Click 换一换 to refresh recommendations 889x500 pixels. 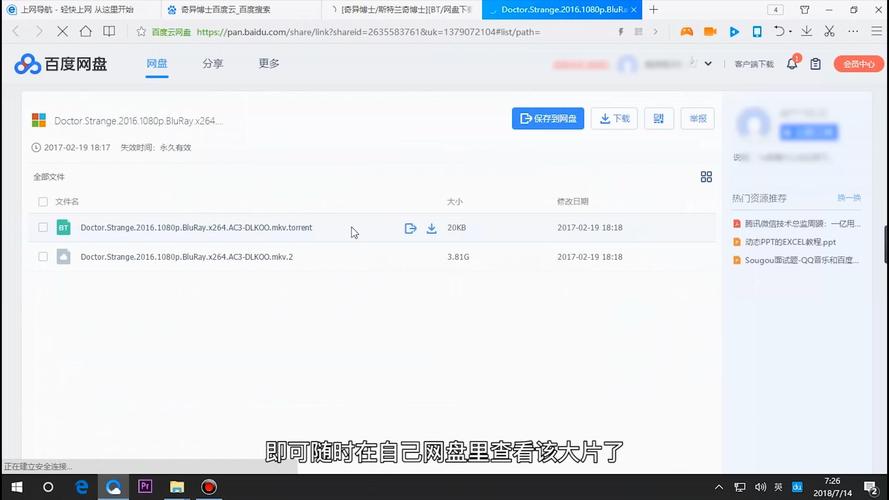pyautogui.click(x=849, y=198)
